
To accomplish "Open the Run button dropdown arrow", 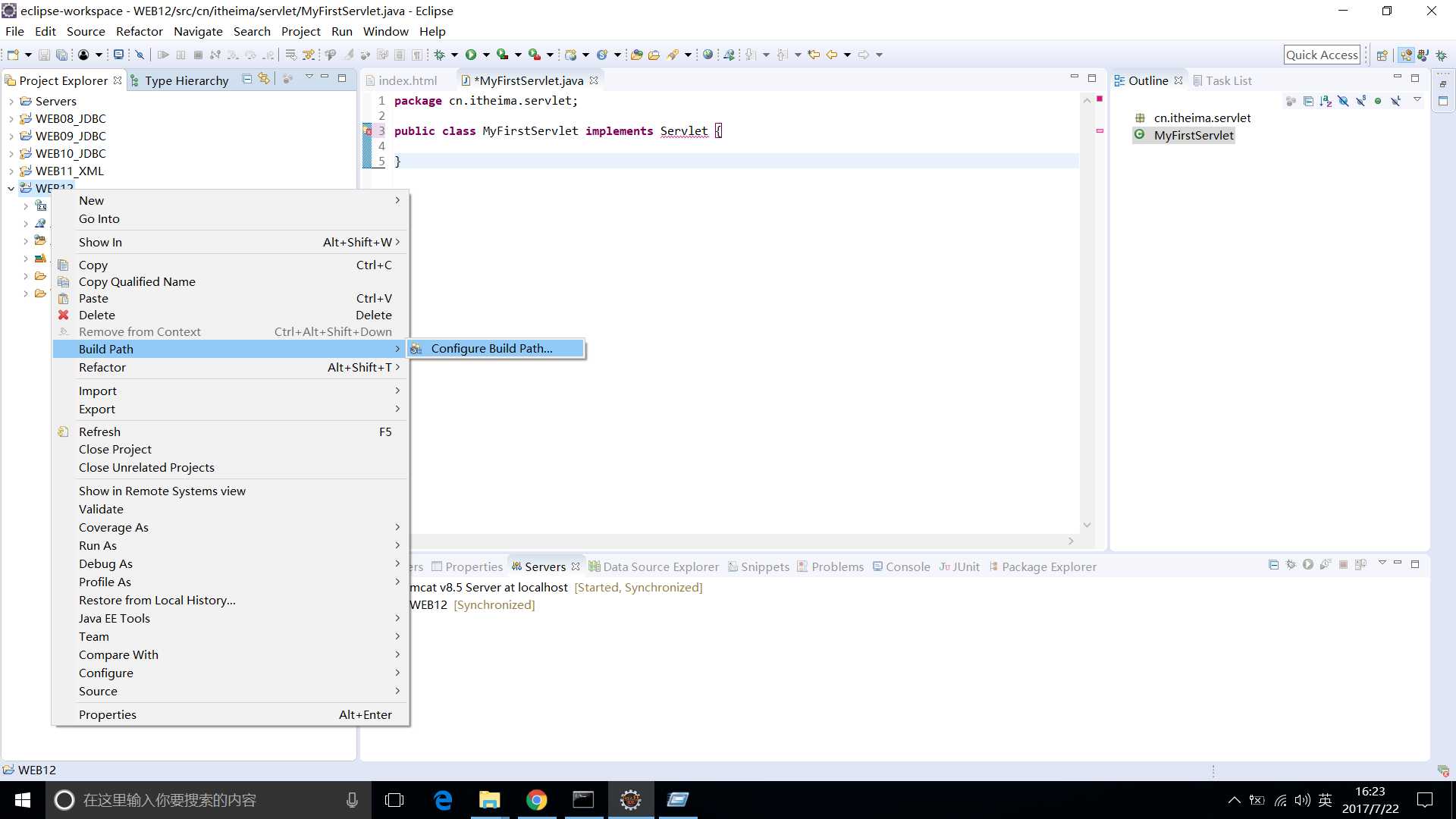I will tap(486, 55).
